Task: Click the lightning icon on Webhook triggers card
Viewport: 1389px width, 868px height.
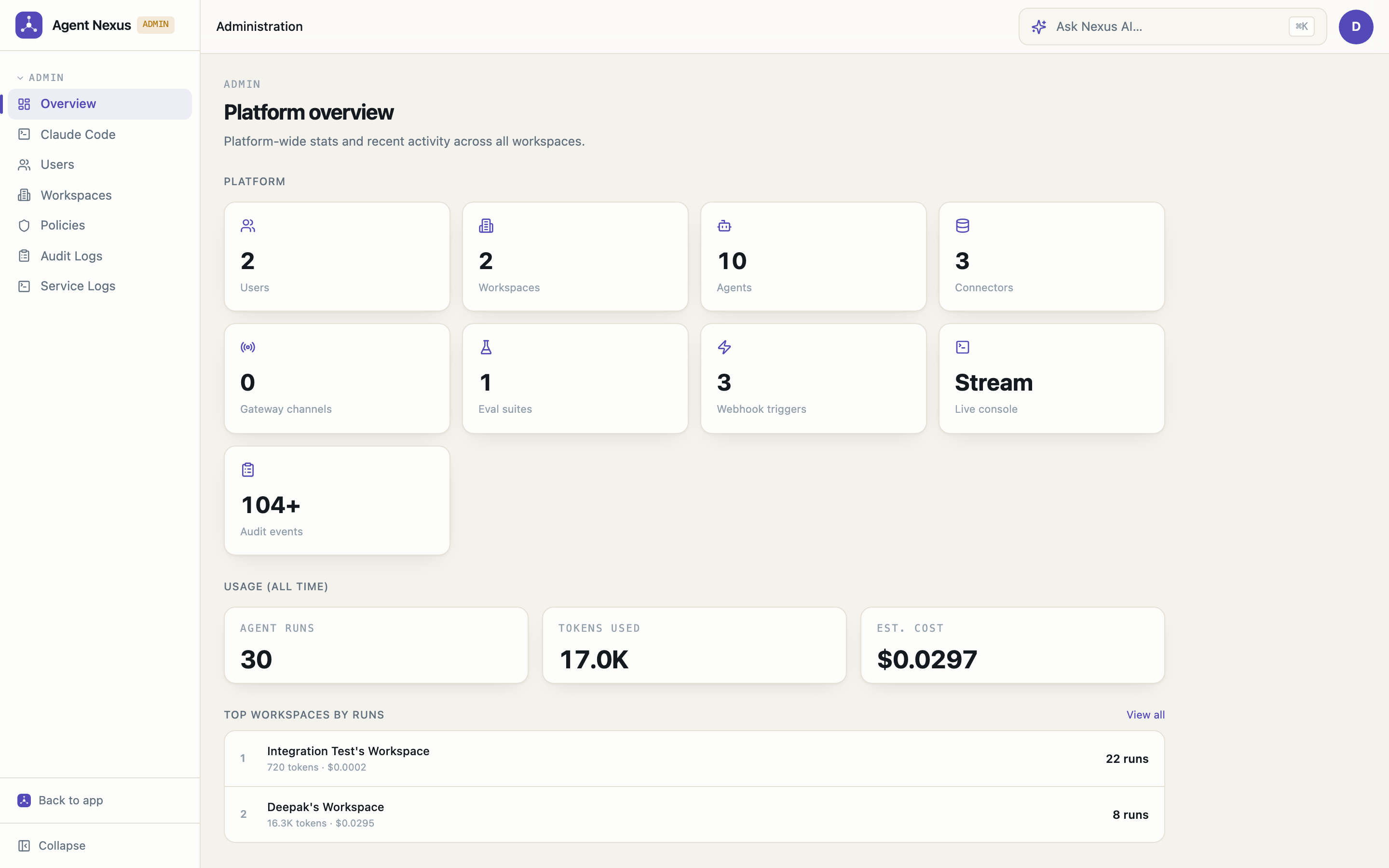Action: coord(724,347)
